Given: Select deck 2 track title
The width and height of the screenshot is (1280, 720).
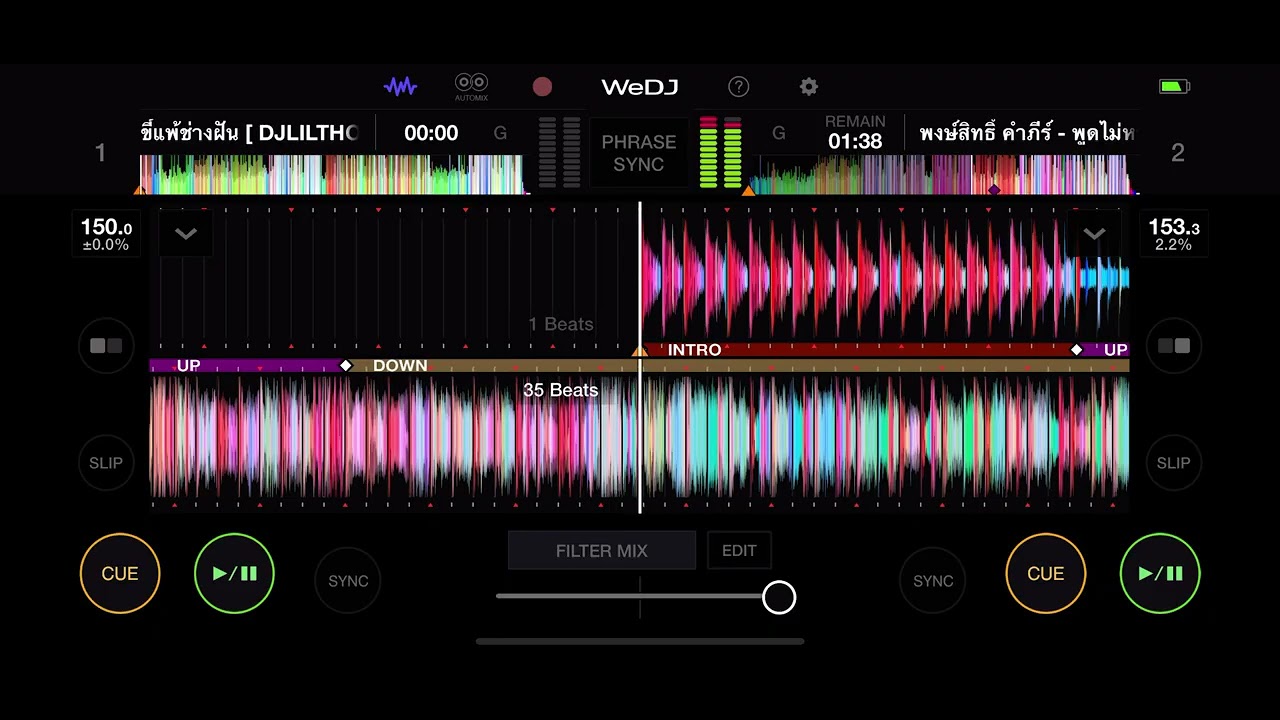Looking at the screenshot, I should tap(1026, 133).
